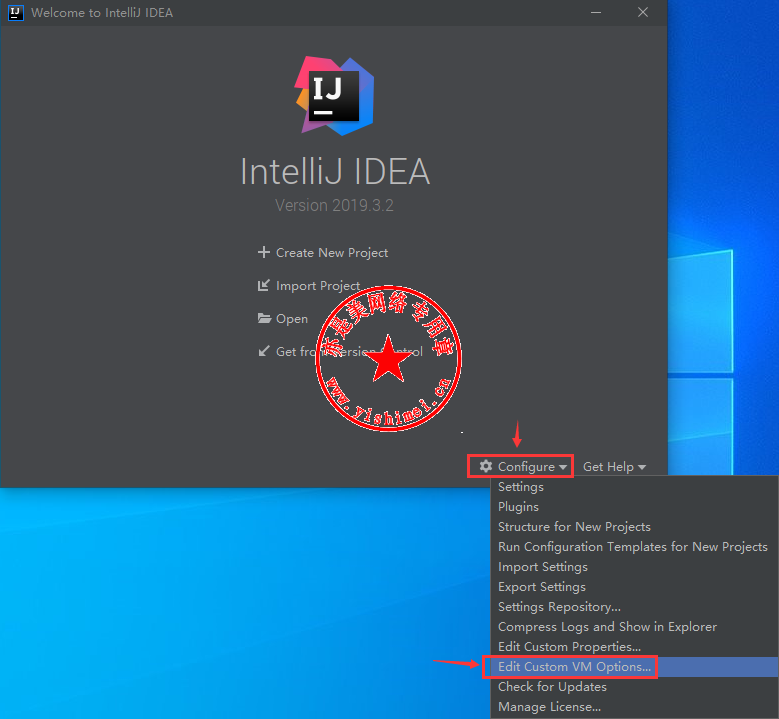Click the checkout arrow icon for Version Control
Viewport: 779px width, 719px height.
tap(264, 351)
